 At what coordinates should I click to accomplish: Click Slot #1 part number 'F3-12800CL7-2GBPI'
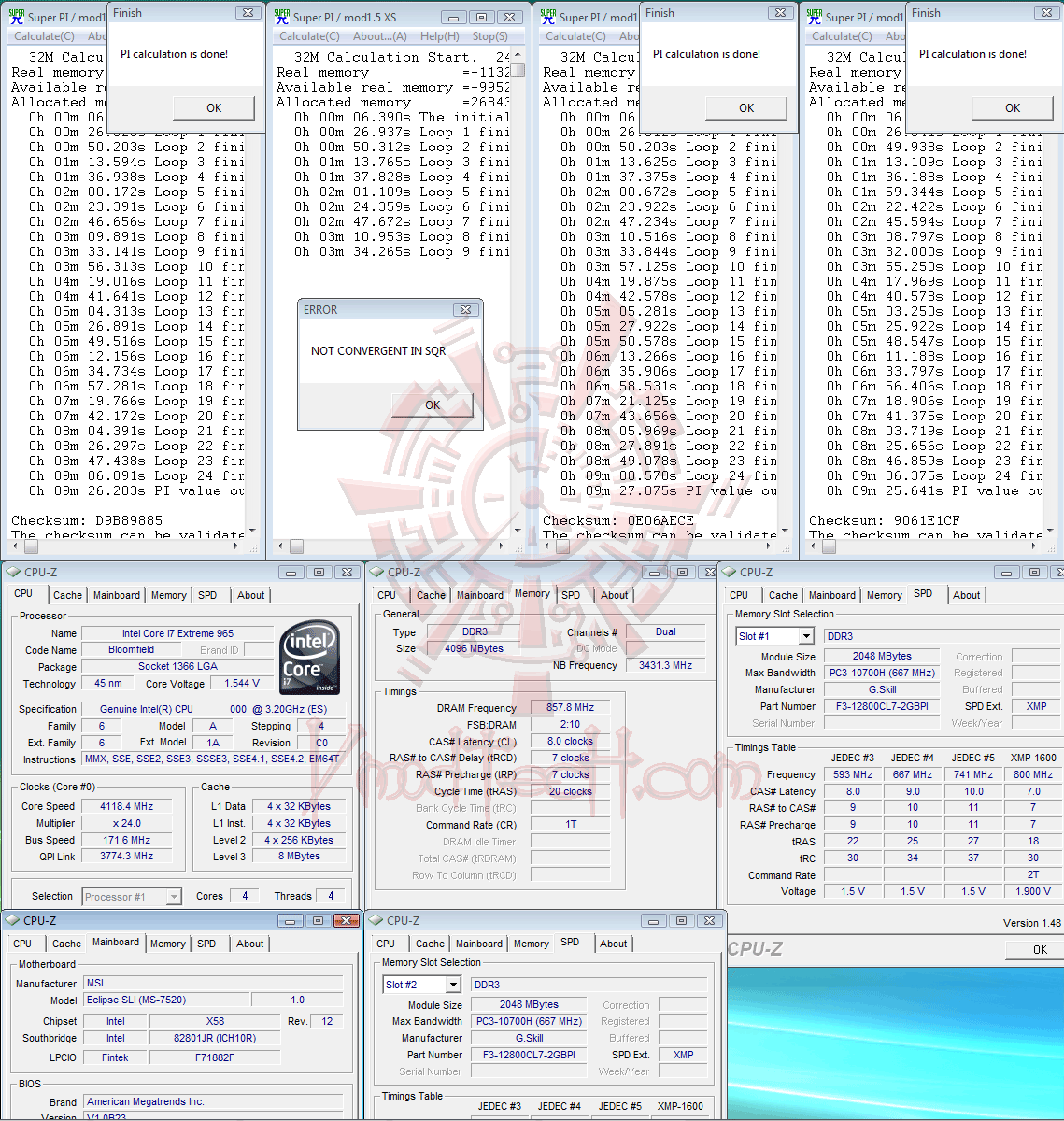coord(883,706)
